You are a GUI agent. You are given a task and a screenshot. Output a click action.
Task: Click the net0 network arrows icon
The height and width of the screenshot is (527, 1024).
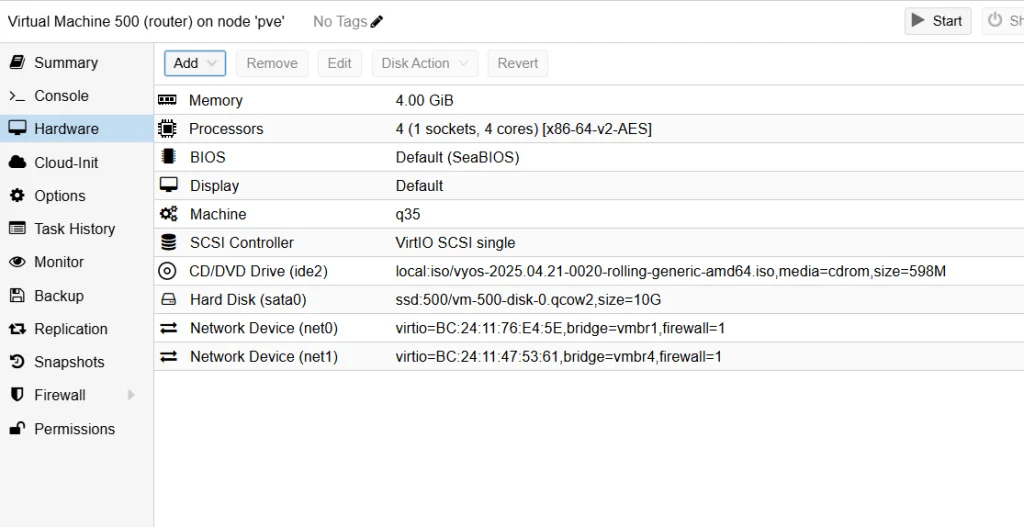pyautogui.click(x=168, y=328)
